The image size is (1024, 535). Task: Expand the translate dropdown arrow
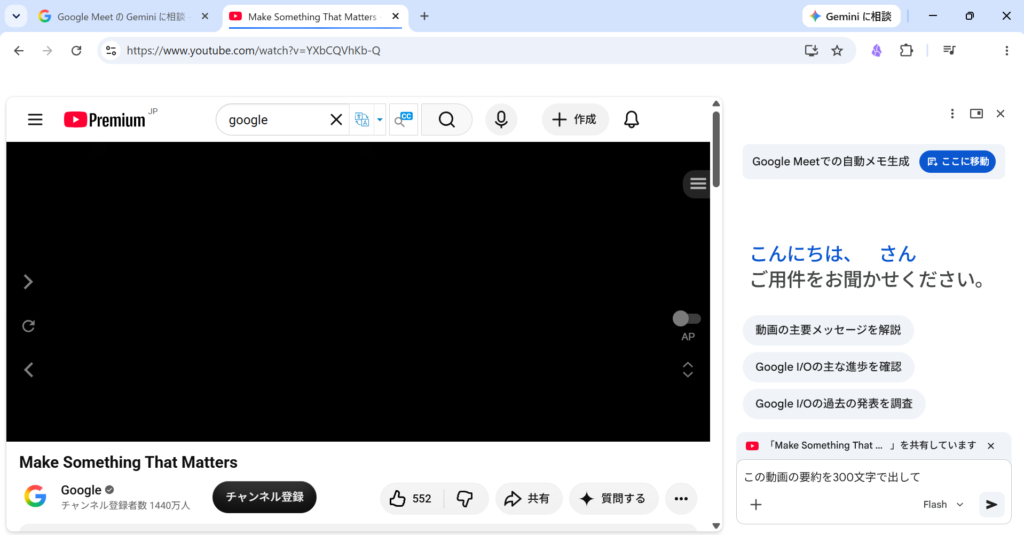coord(379,120)
